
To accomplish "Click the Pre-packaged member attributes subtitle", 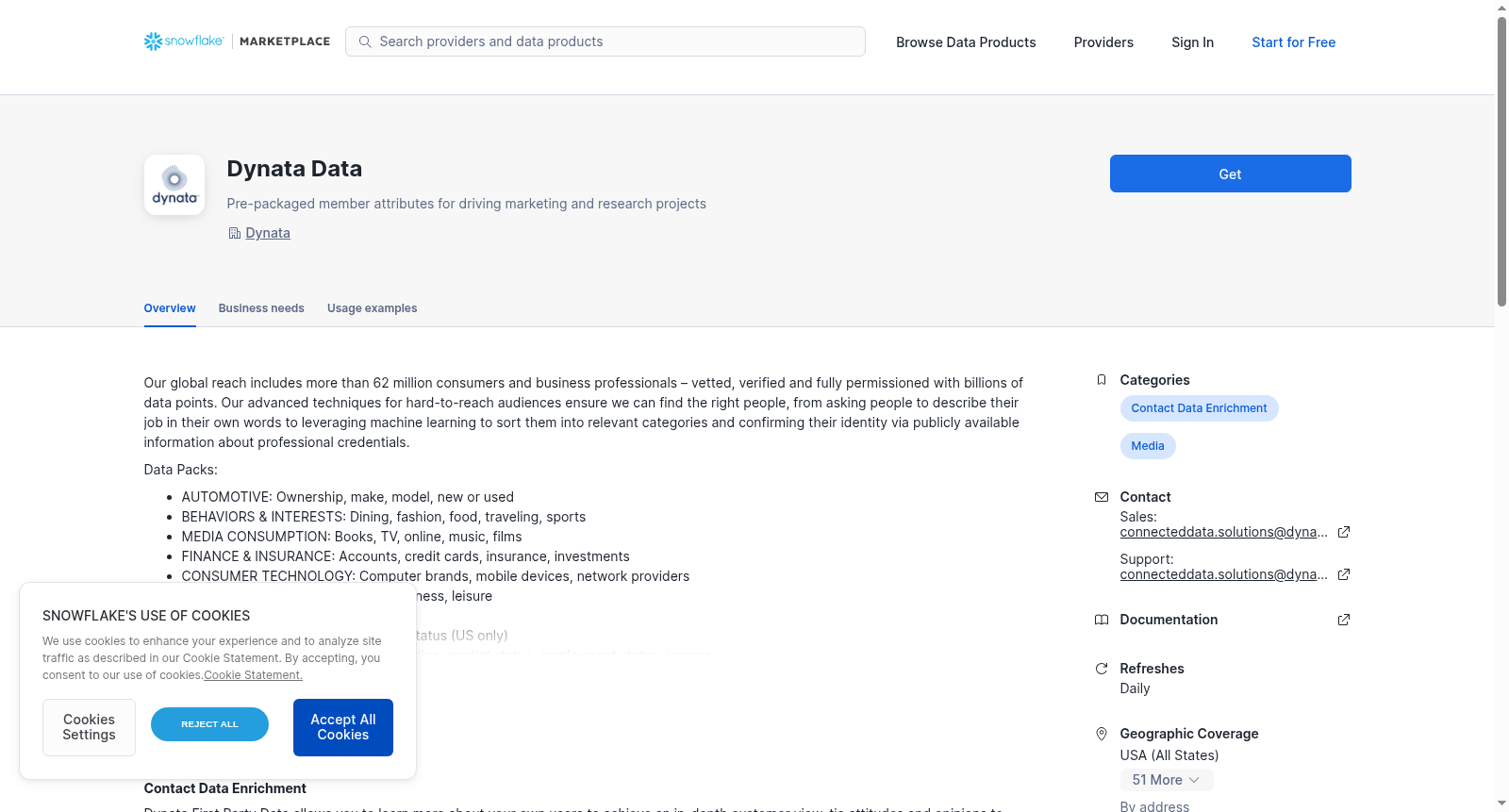I will pyautogui.click(x=467, y=204).
